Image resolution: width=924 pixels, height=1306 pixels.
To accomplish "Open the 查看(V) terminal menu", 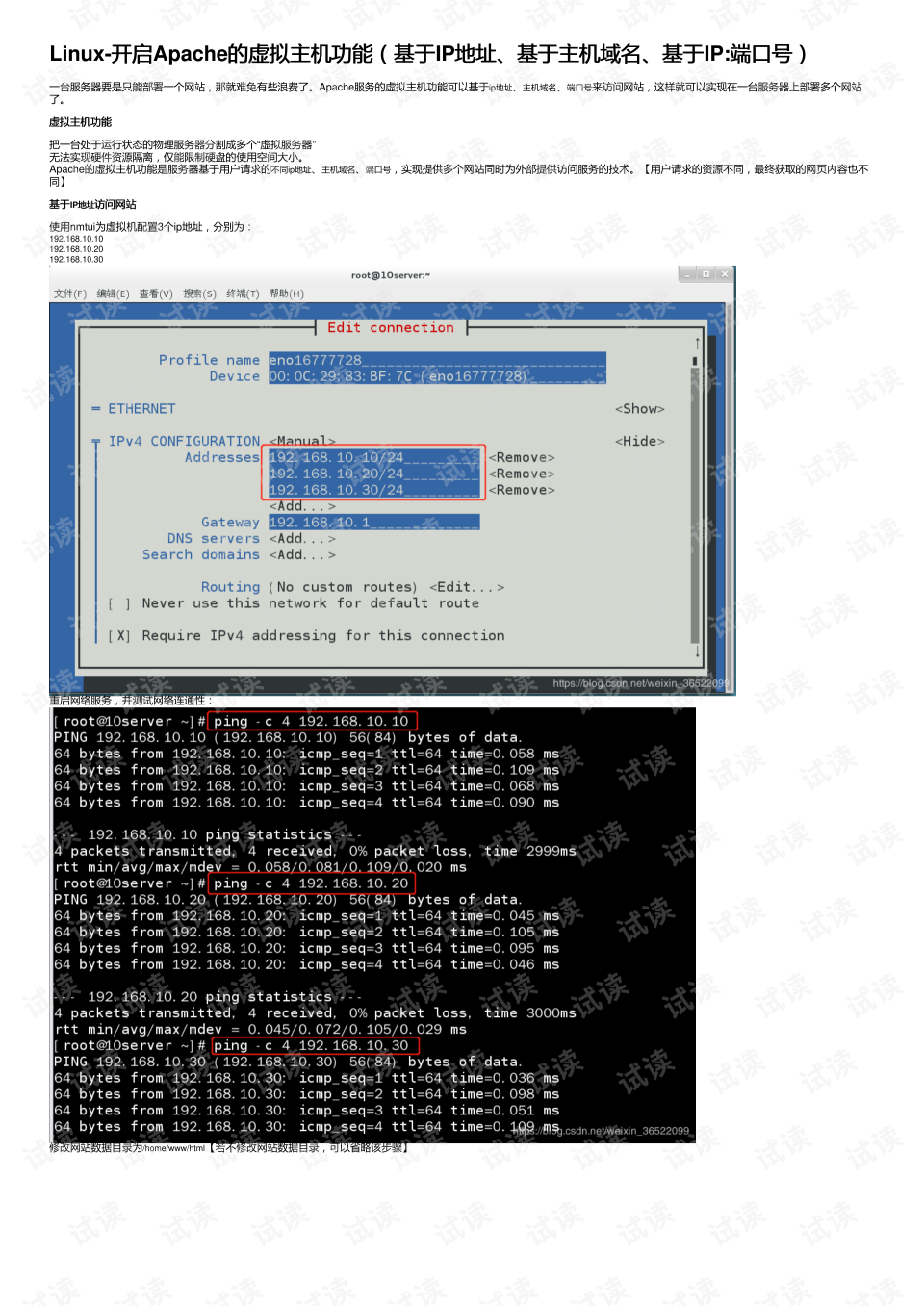I will tap(156, 294).
